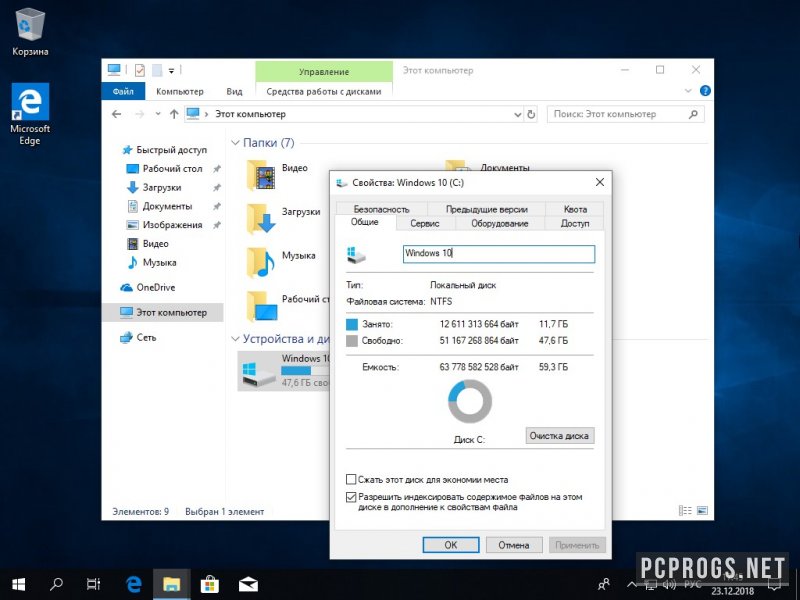Switch to the Вид ribbon tab
This screenshot has height=600, width=800.
point(234,91)
